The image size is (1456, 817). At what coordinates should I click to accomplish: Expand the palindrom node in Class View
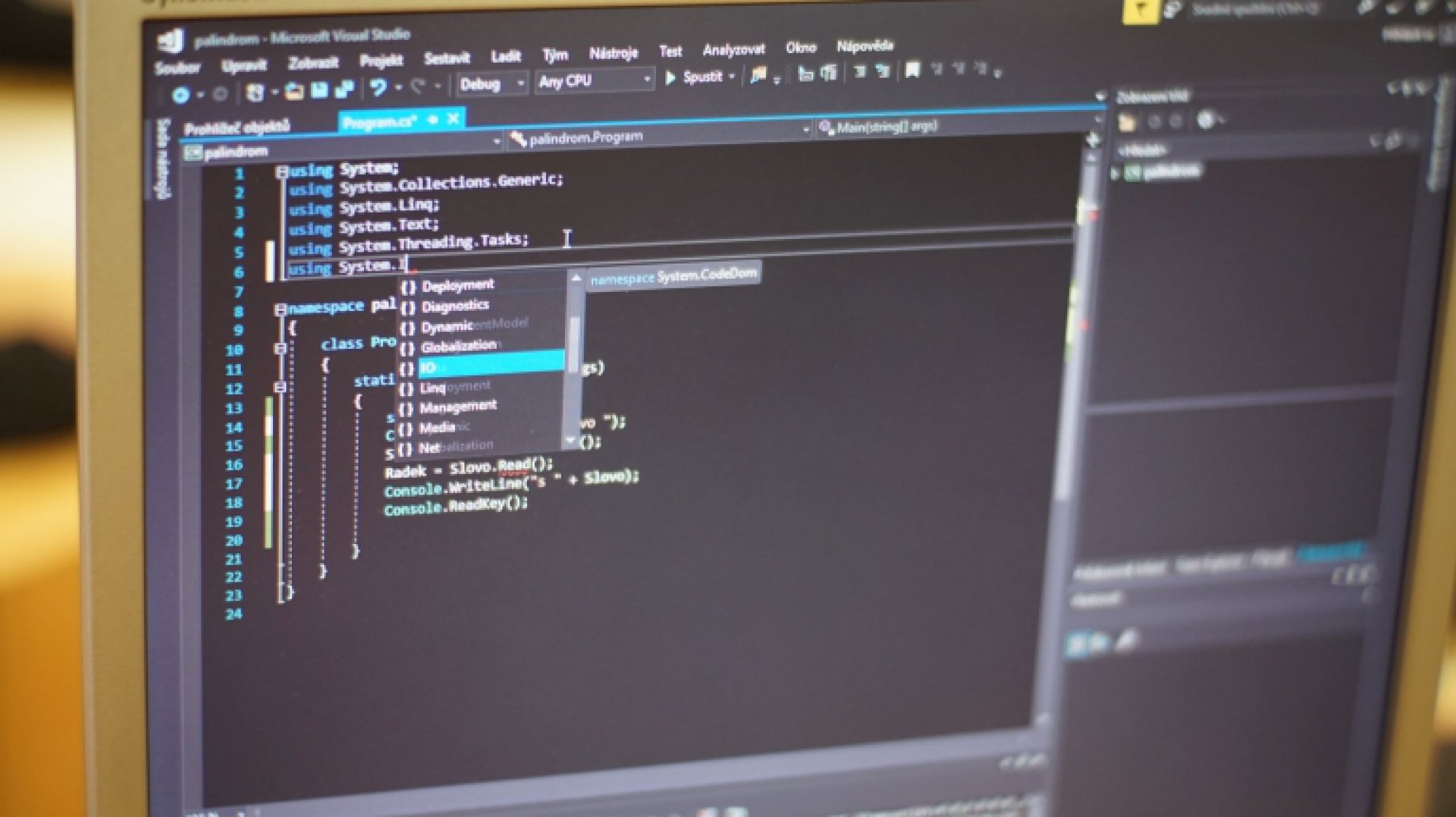(1115, 173)
